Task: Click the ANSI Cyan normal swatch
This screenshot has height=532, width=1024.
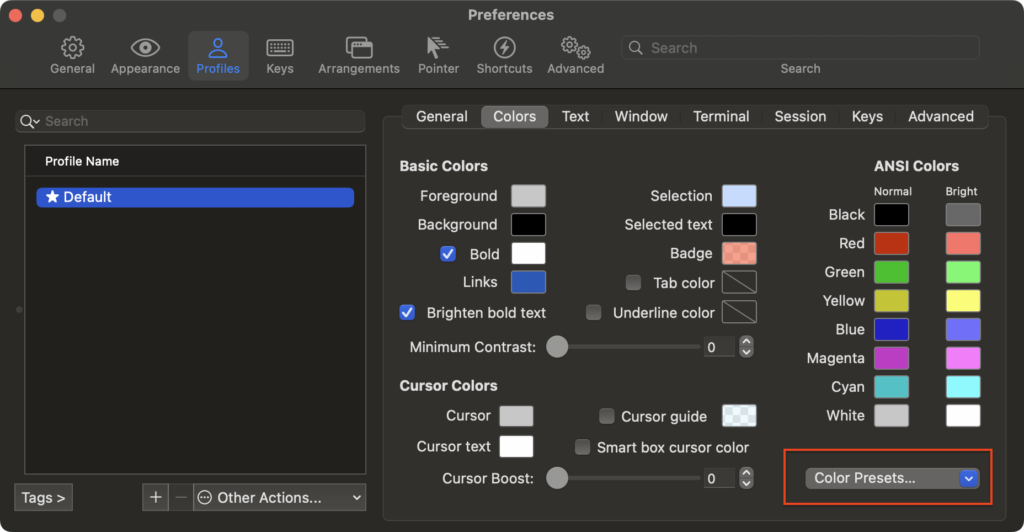Action: 891,387
